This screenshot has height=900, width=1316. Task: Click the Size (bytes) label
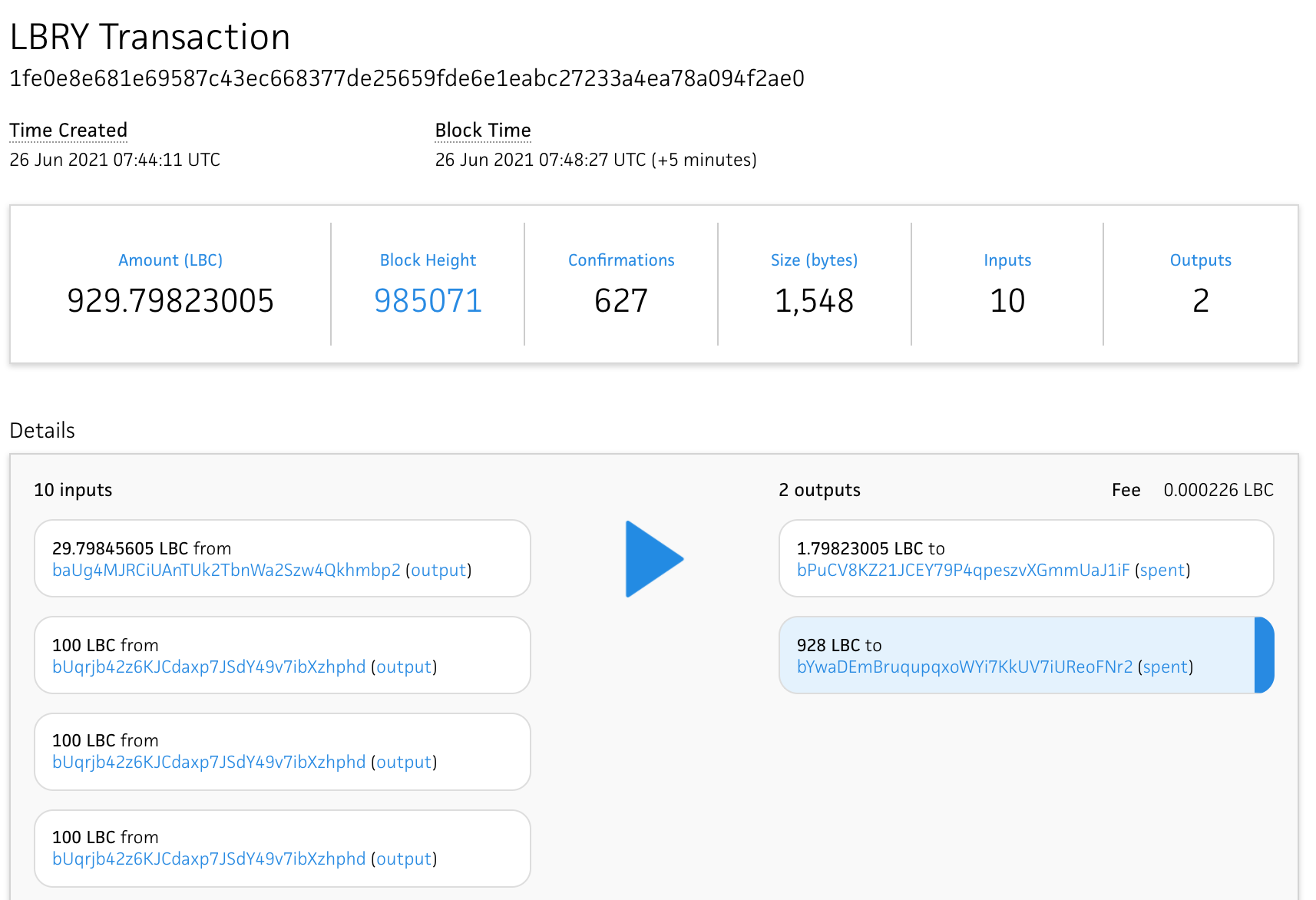point(814,260)
